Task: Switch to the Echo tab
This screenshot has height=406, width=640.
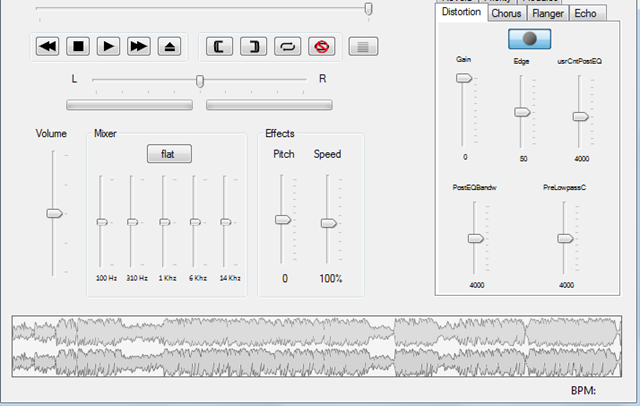Action: tap(585, 13)
